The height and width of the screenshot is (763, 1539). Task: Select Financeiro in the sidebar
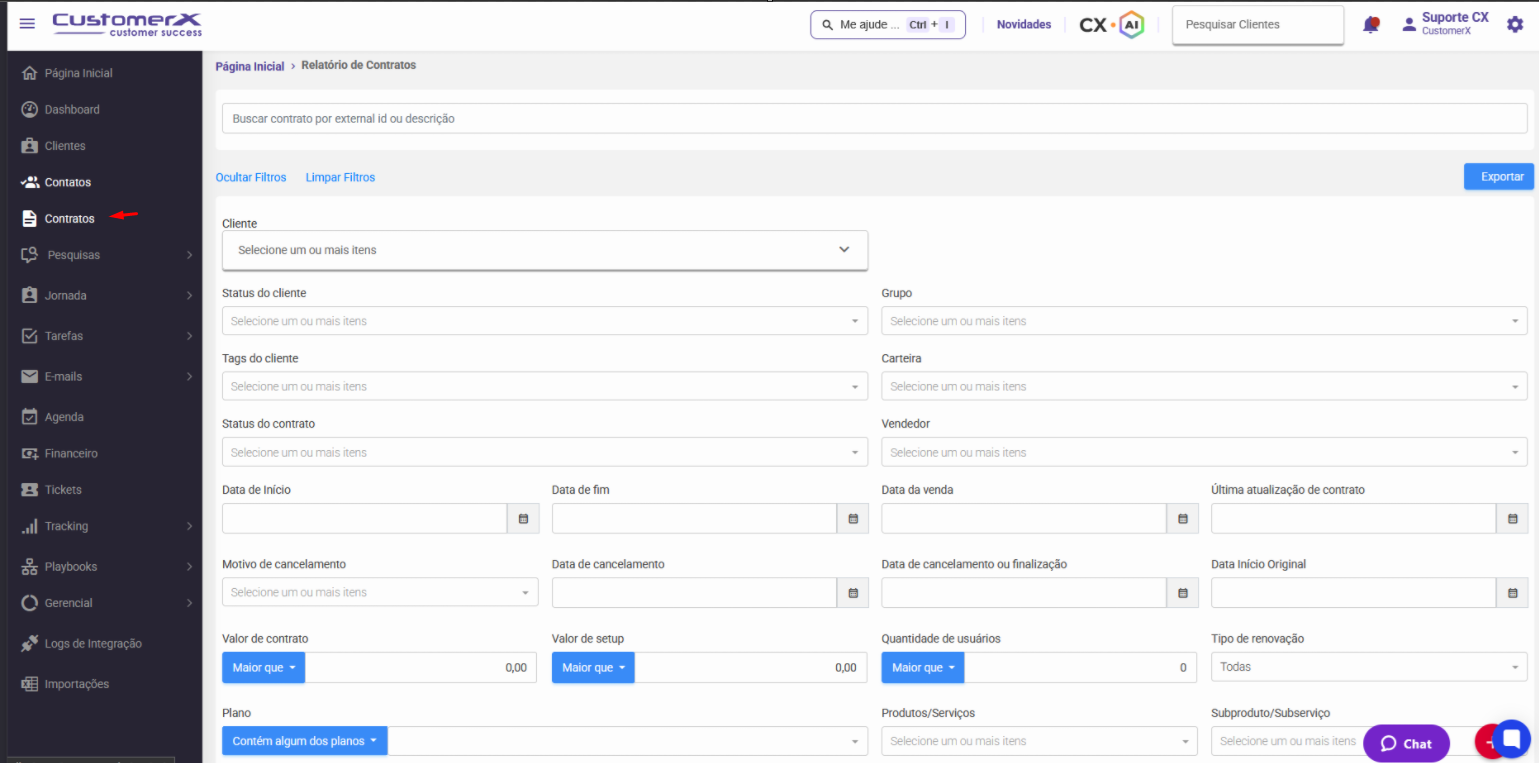pos(71,454)
